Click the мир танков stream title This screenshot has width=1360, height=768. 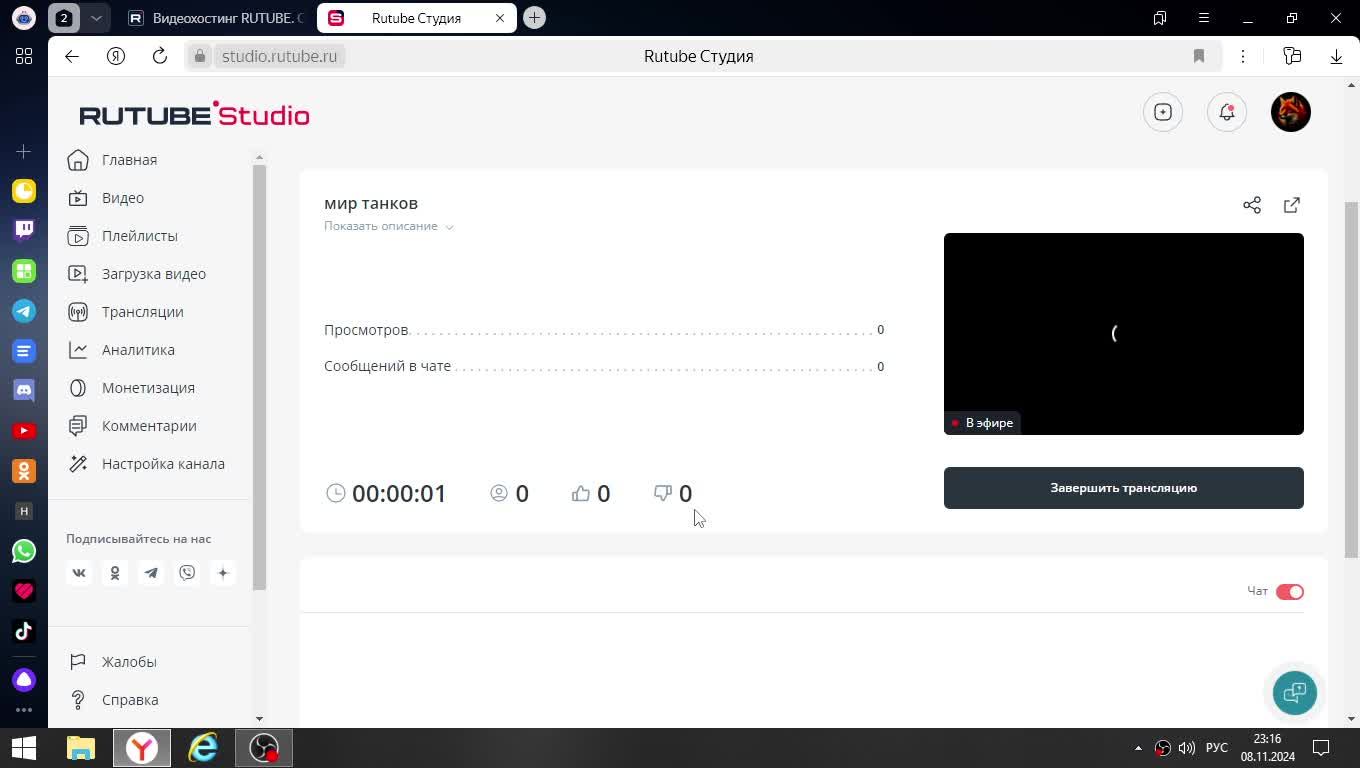click(371, 203)
